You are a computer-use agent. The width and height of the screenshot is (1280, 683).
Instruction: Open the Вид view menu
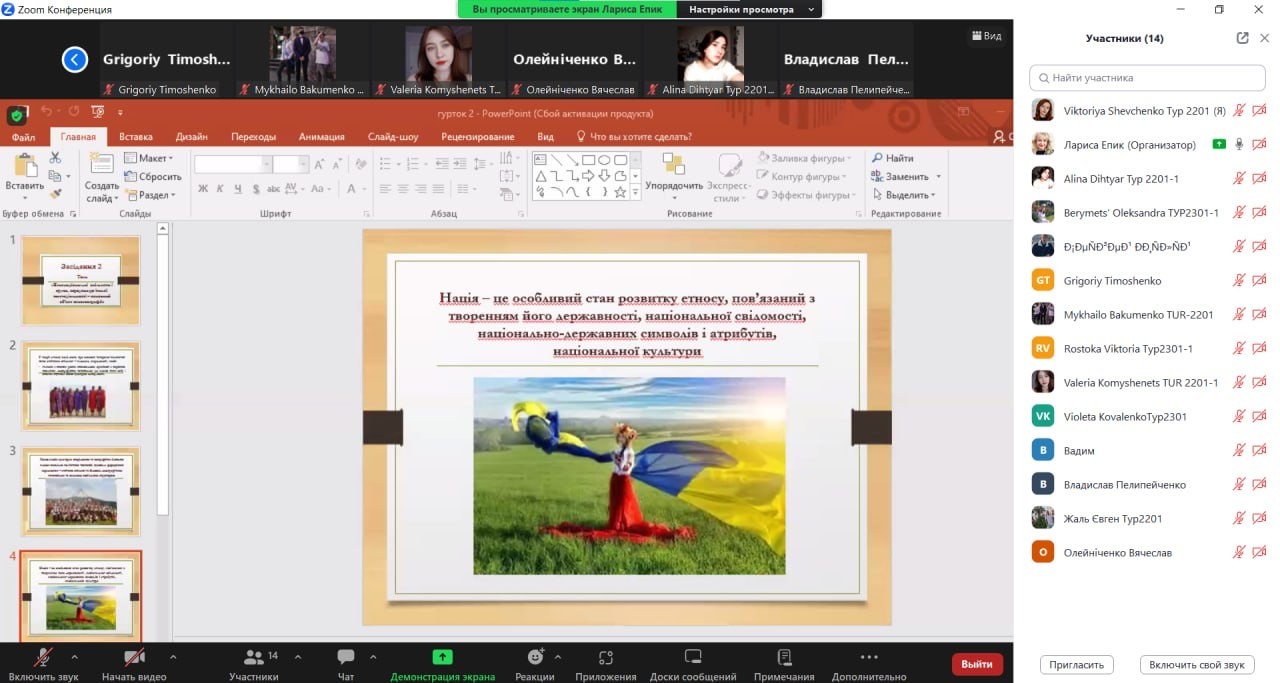[x=986, y=36]
